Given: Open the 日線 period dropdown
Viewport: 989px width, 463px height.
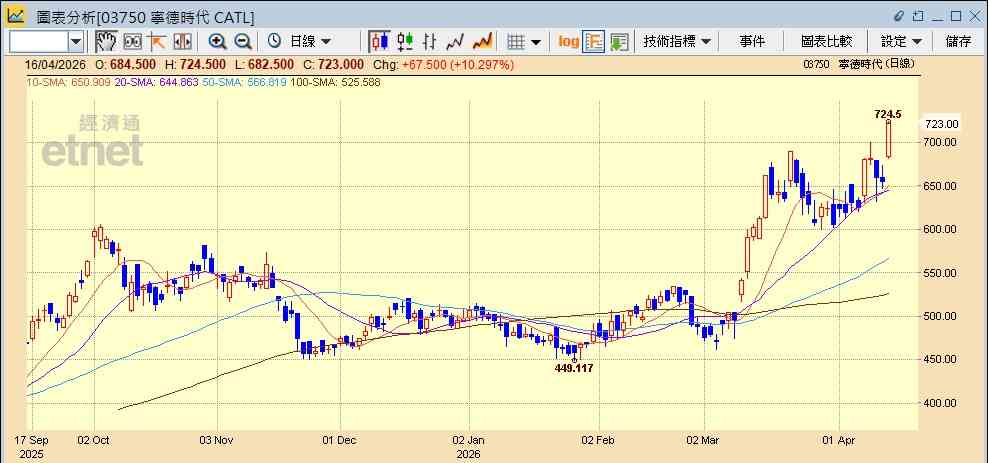Looking at the screenshot, I should (300, 42).
